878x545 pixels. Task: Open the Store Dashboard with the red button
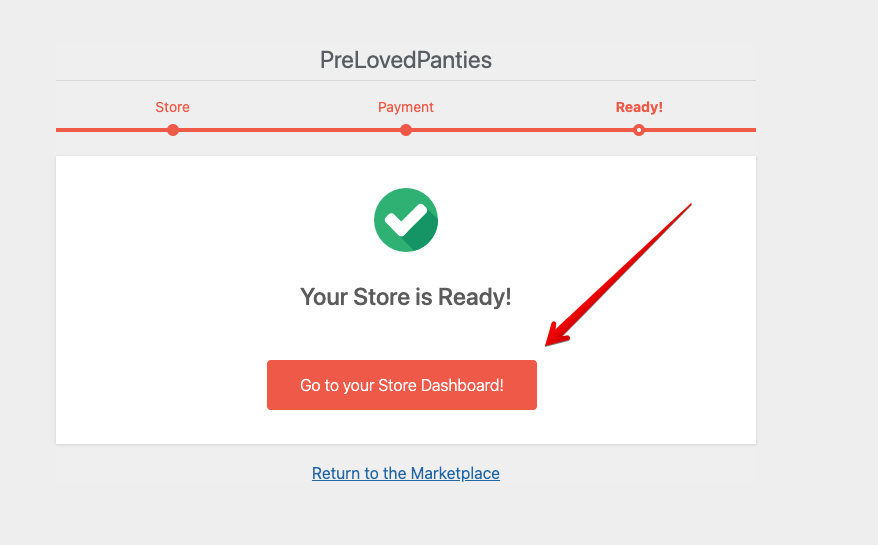click(x=402, y=385)
